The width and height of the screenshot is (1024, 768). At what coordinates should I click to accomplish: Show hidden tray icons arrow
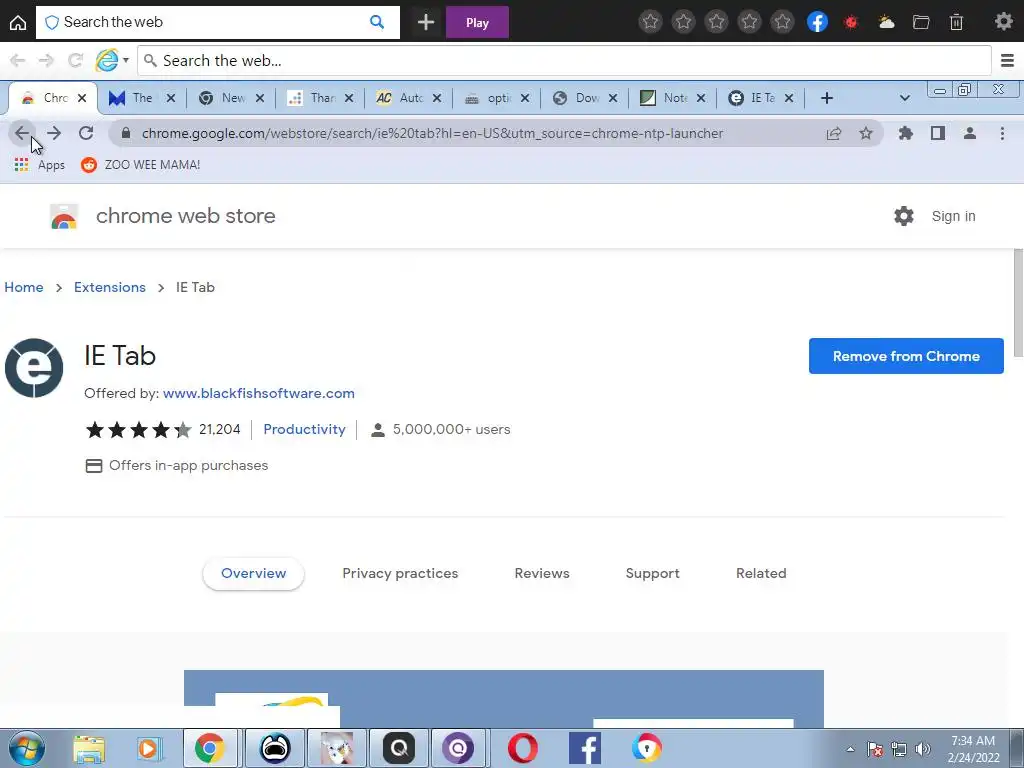click(850, 749)
